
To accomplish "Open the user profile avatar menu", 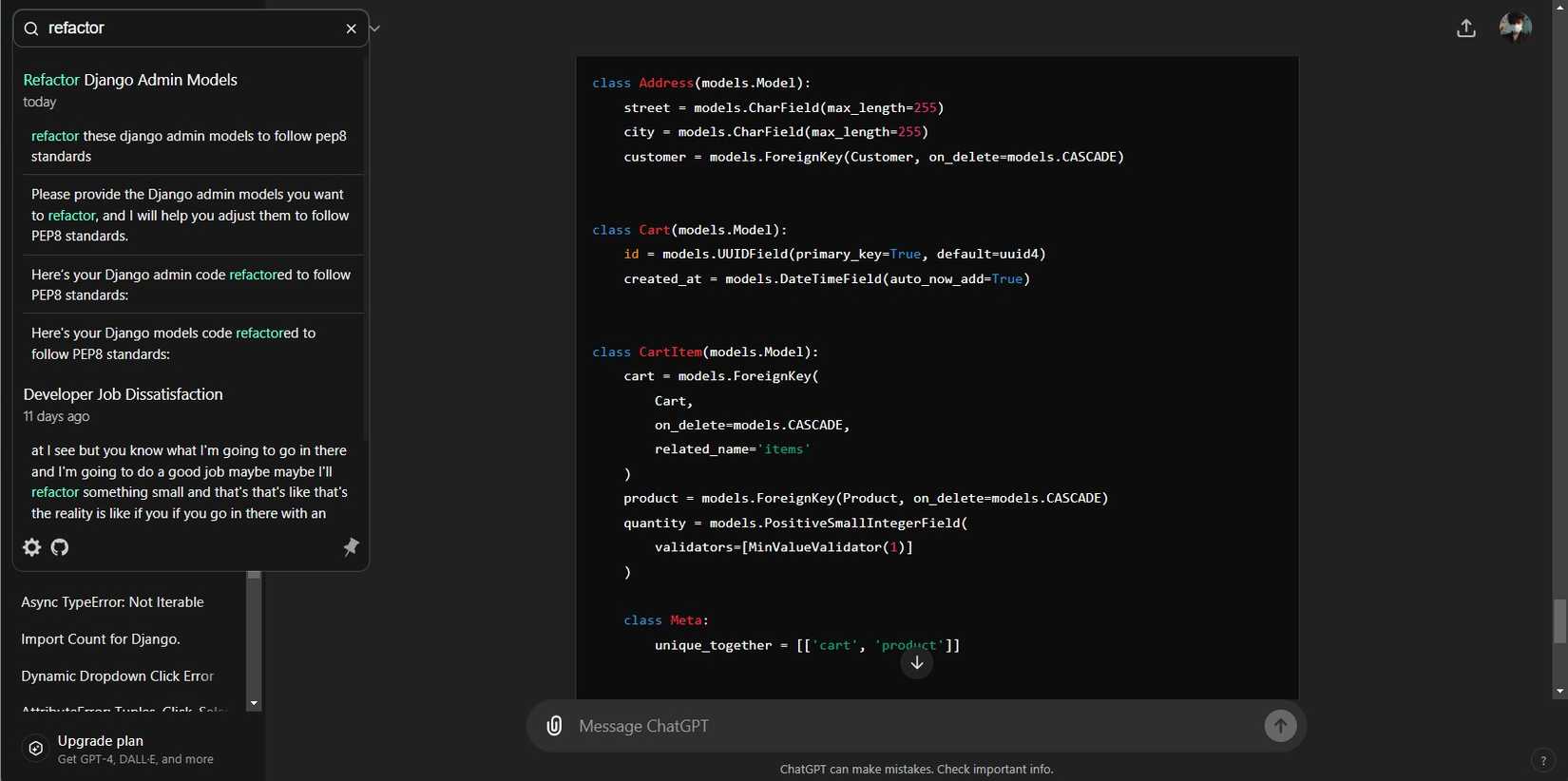I will point(1515,28).
